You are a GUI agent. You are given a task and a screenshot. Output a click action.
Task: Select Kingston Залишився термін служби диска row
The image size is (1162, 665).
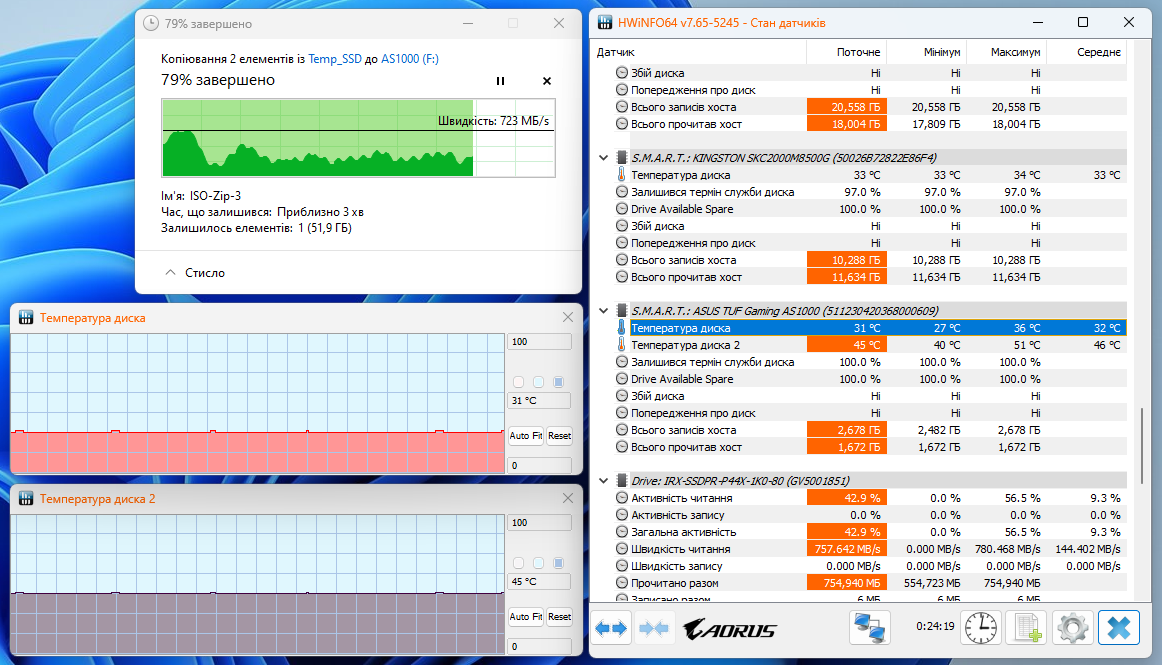point(870,192)
